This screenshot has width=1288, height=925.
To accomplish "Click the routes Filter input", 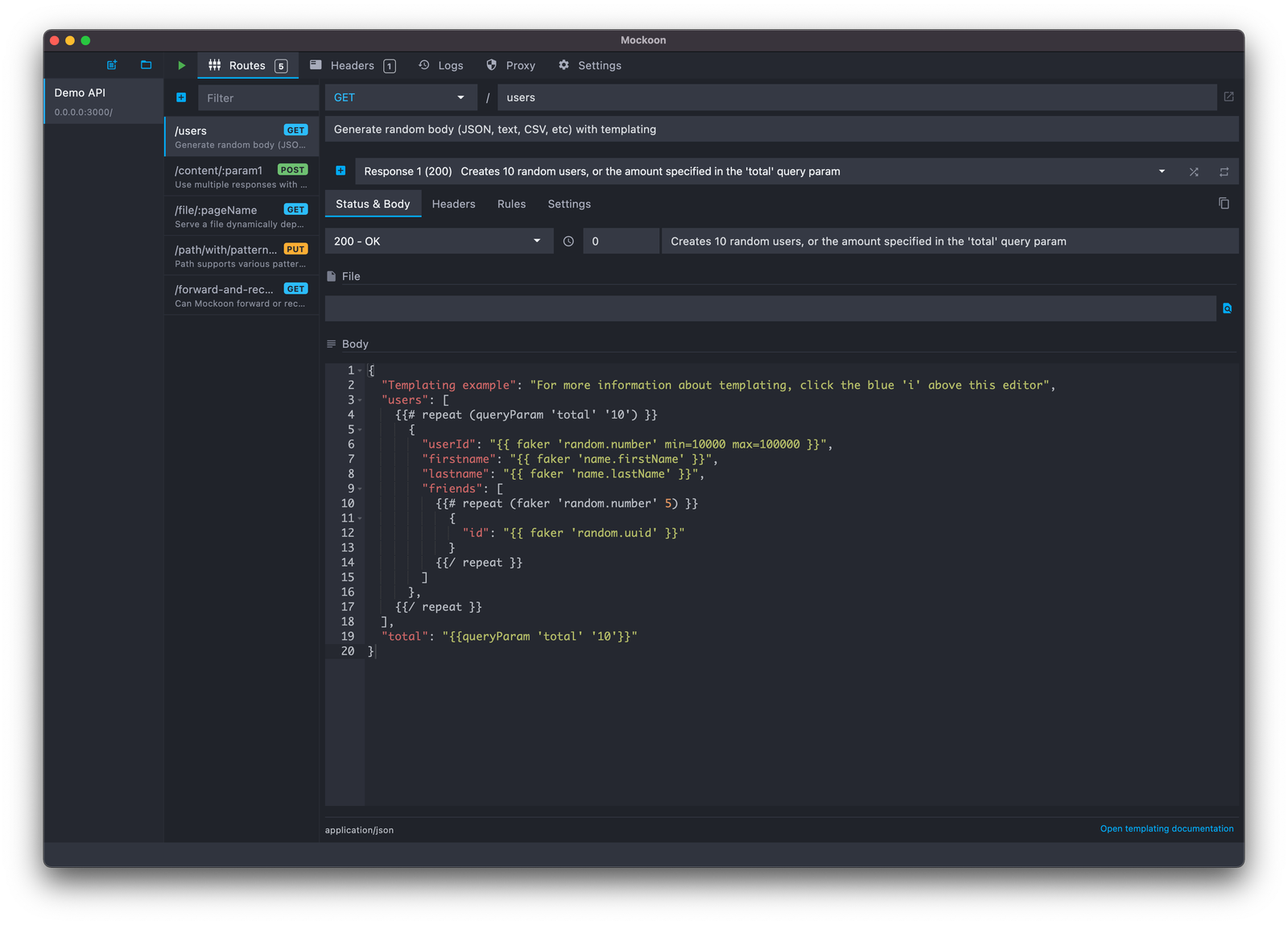I will (x=258, y=97).
